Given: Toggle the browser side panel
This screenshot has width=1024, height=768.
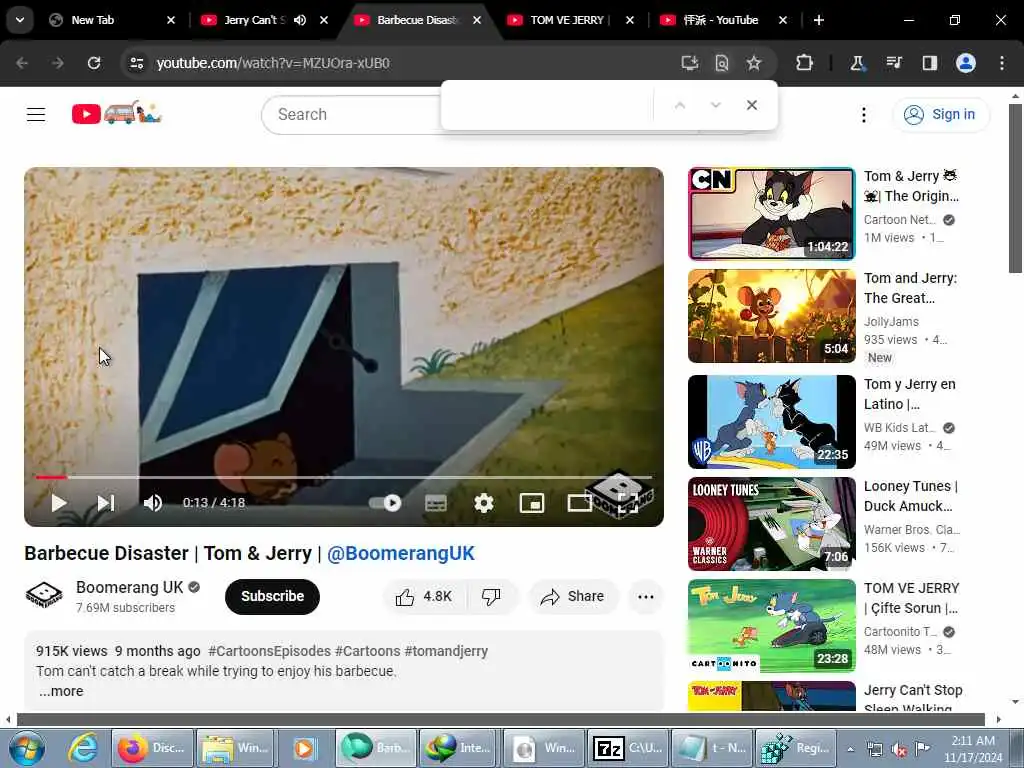Looking at the screenshot, I should point(929,63).
